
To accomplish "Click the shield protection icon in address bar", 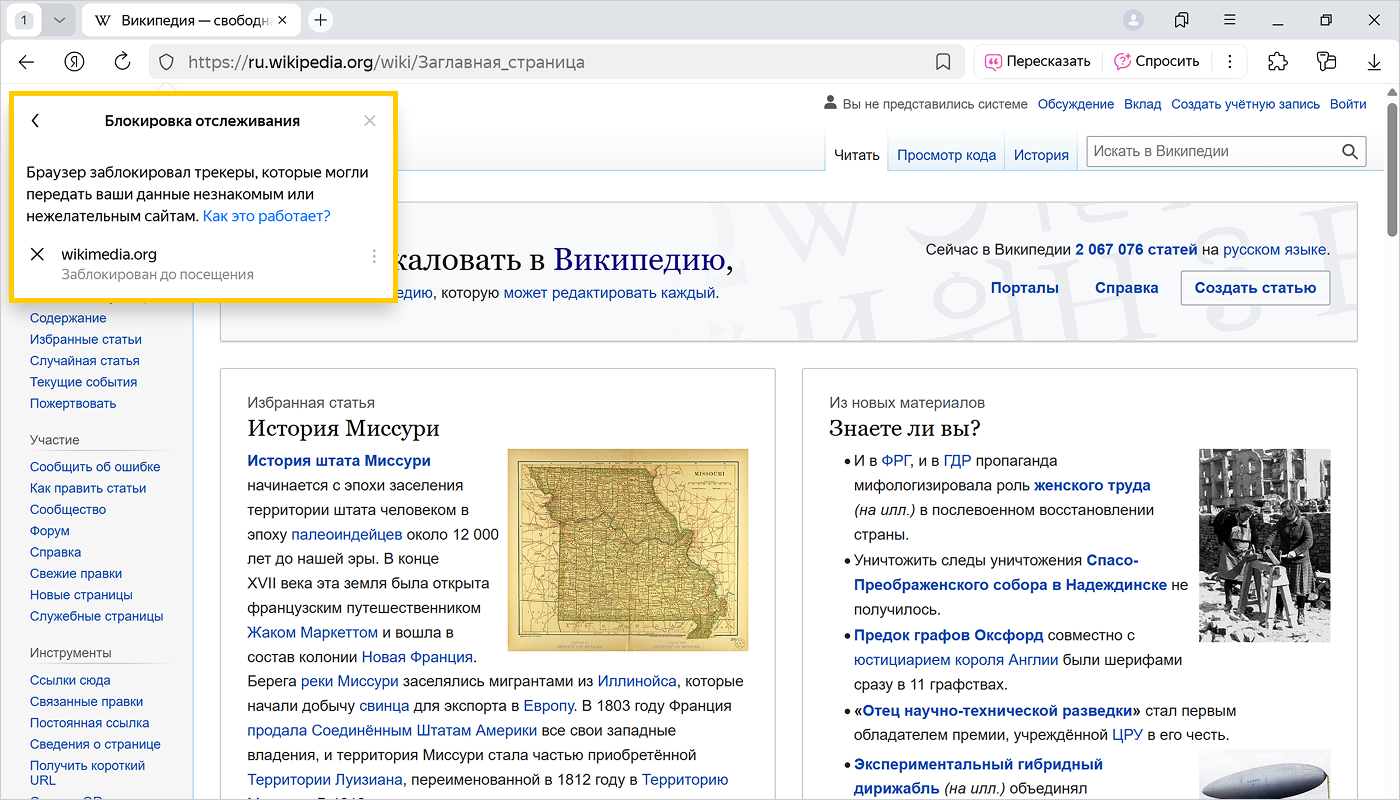I will pos(167,62).
